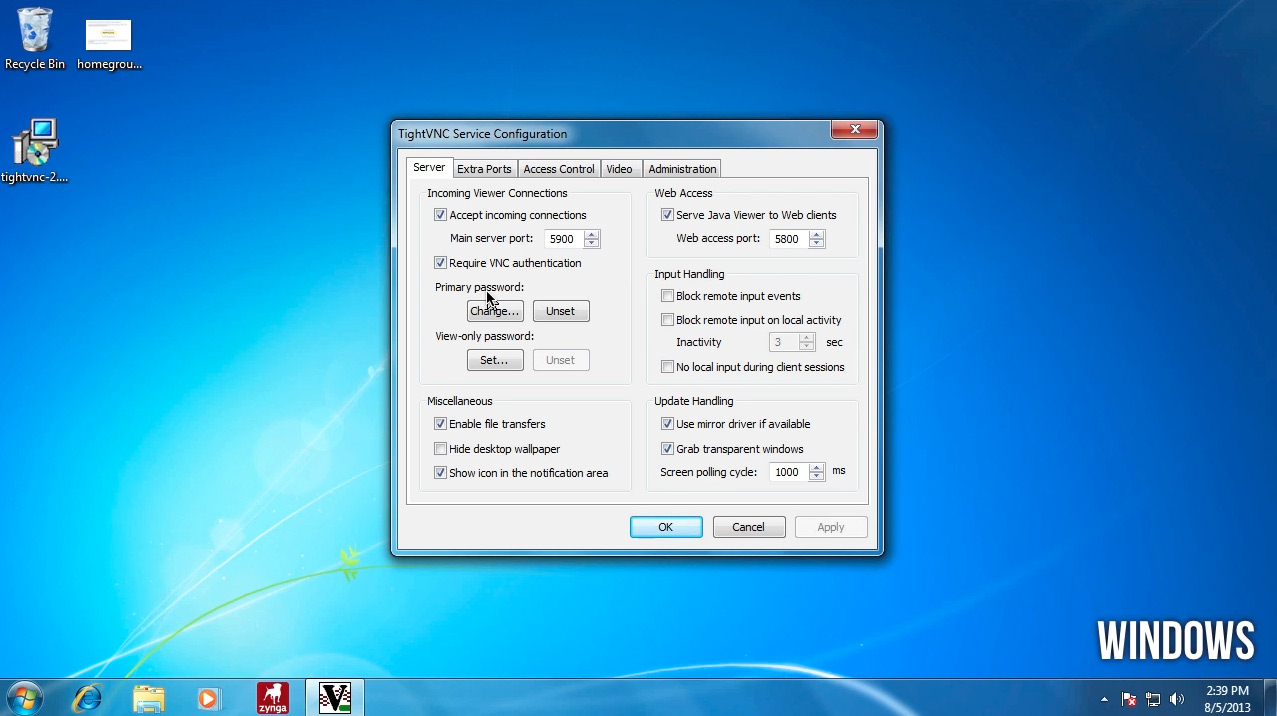Open Internet Explorer from the taskbar
This screenshot has width=1277, height=716.
pyautogui.click(x=86, y=697)
